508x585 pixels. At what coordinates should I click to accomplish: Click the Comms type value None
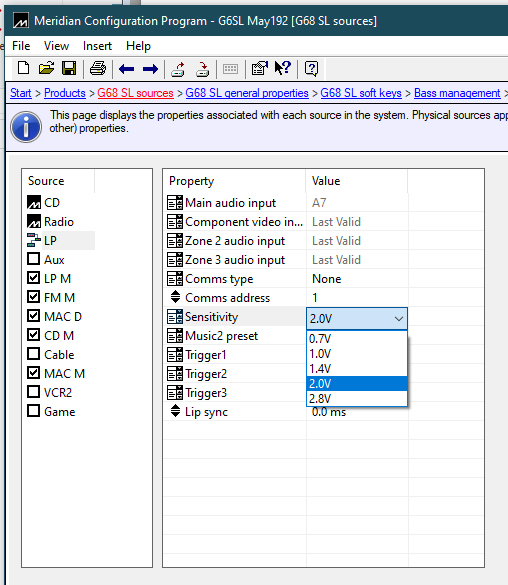click(327, 279)
